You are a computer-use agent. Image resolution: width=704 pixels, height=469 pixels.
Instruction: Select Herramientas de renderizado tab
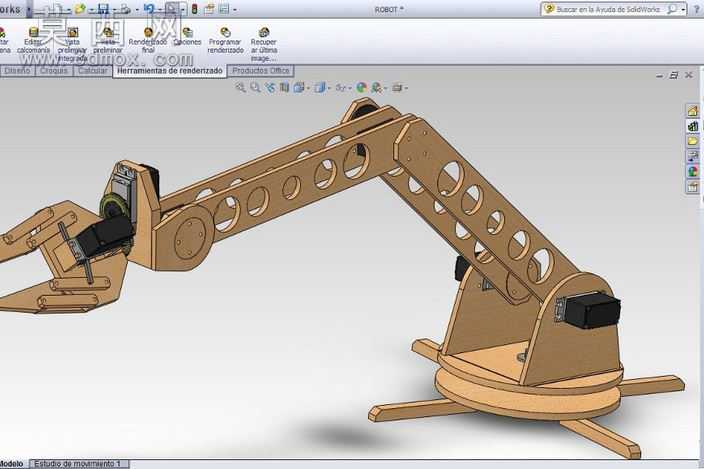[170, 71]
